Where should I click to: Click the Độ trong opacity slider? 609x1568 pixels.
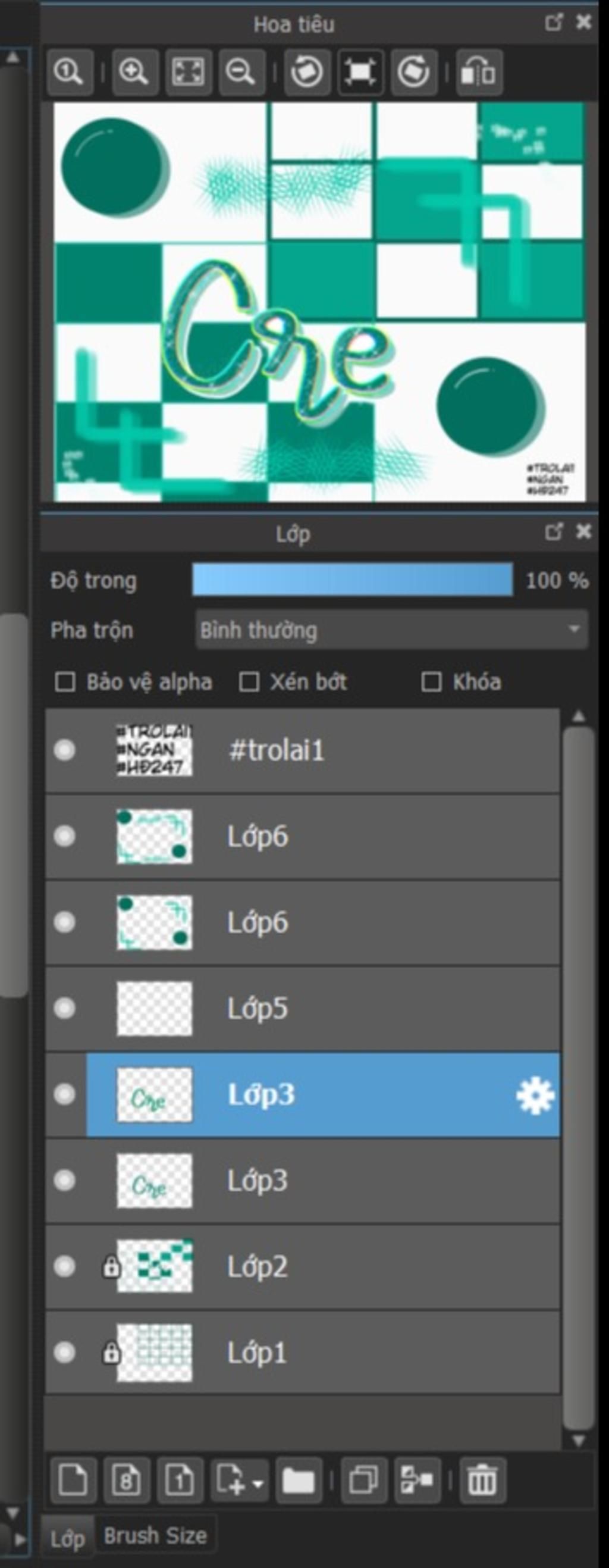tap(352, 580)
